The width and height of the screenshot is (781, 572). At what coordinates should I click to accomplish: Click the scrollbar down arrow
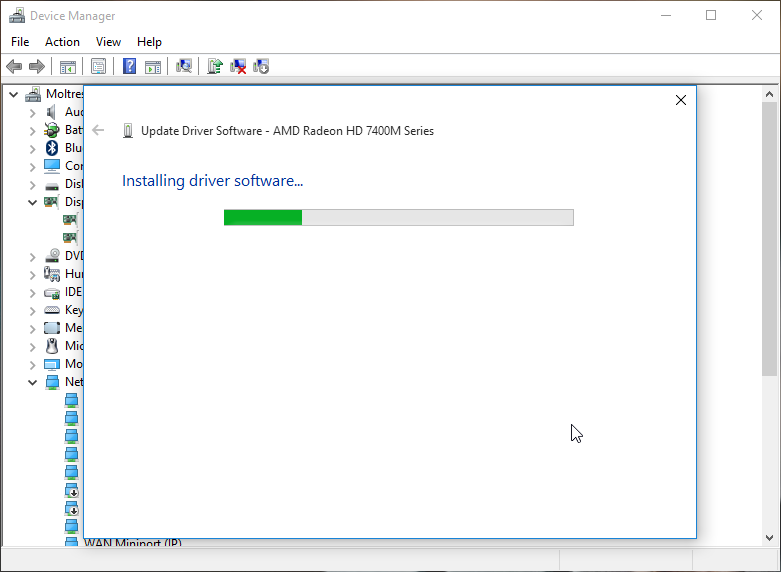769,538
